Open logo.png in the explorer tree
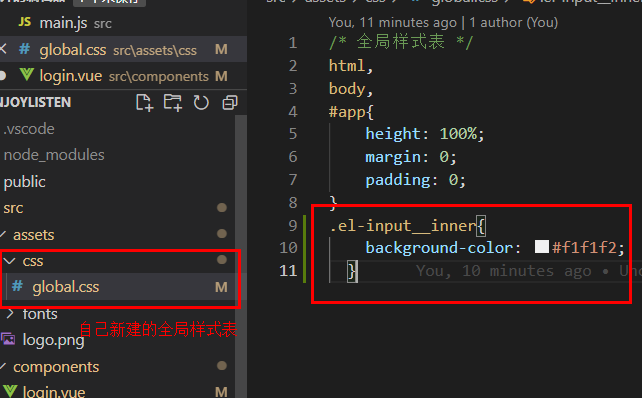This screenshot has height=398, width=642. coord(53,340)
